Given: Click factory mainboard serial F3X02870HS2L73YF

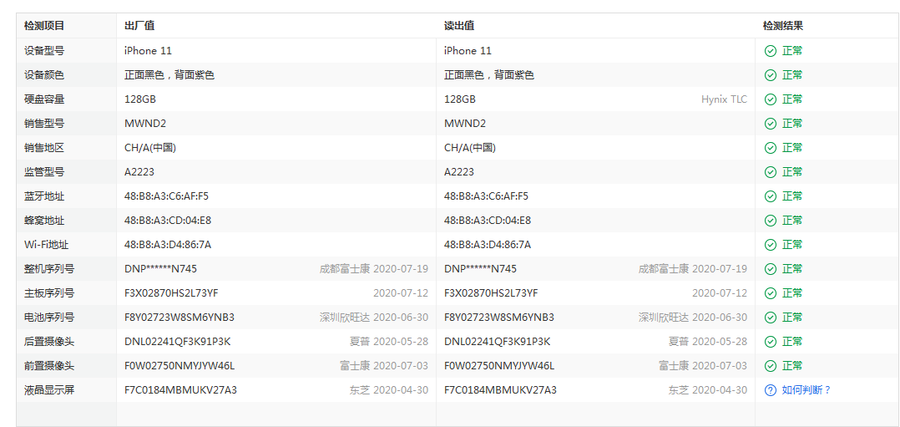Looking at the screenshot, I should (171, 293).
